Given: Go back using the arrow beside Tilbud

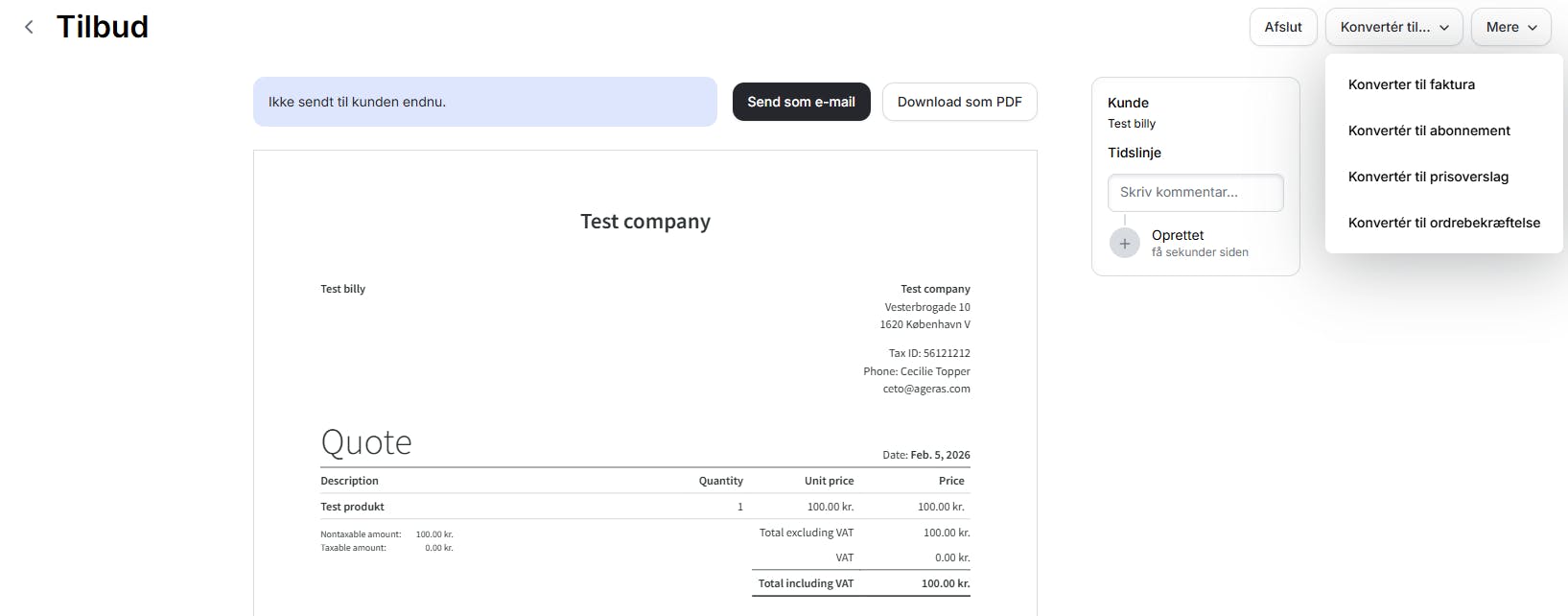Looking at the screenshot, I should [x=29, y=27].
